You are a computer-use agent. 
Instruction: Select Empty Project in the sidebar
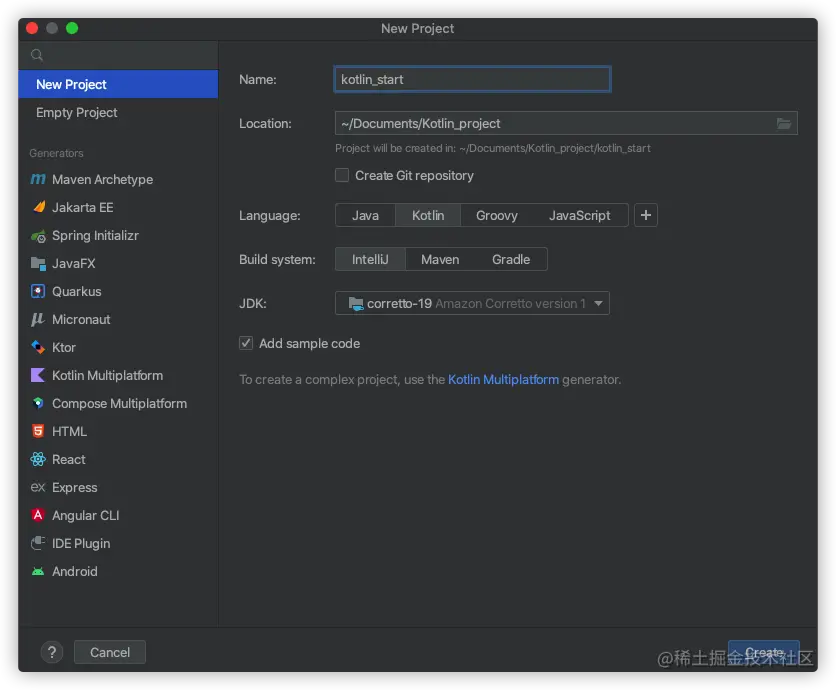pos(118,113)
